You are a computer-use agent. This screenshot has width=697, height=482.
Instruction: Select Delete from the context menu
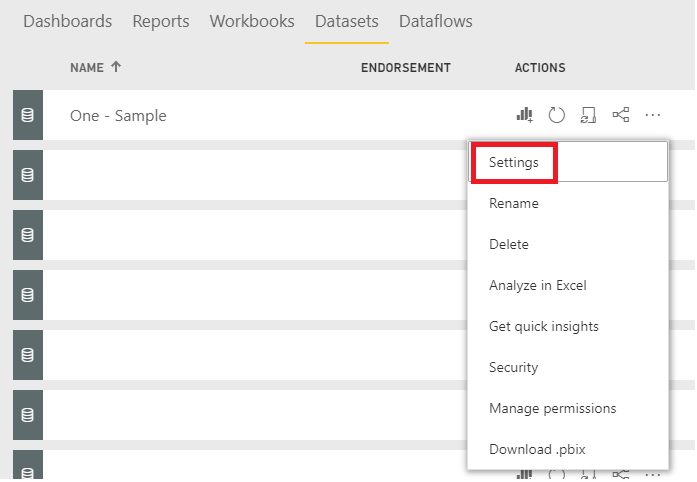pos(509,244)
